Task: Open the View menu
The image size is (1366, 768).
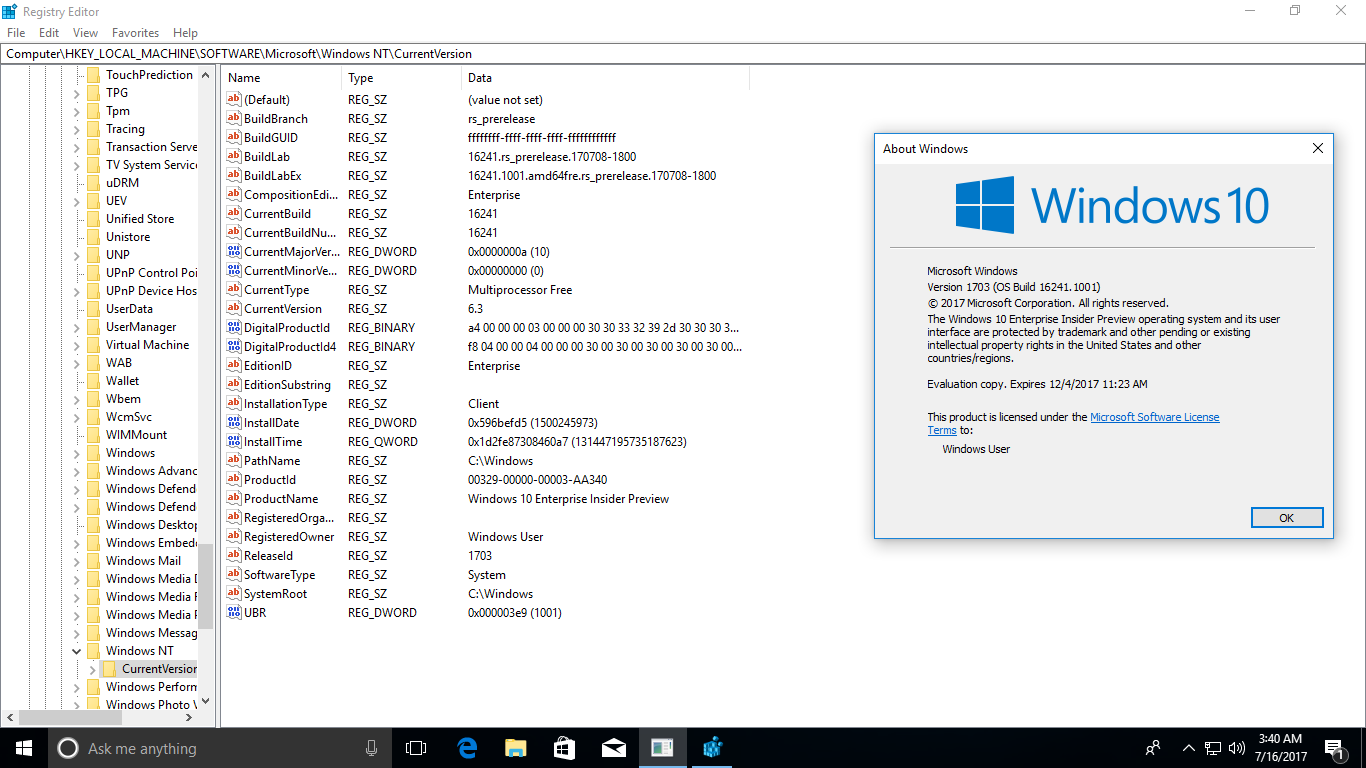Action: coord(85,33)
